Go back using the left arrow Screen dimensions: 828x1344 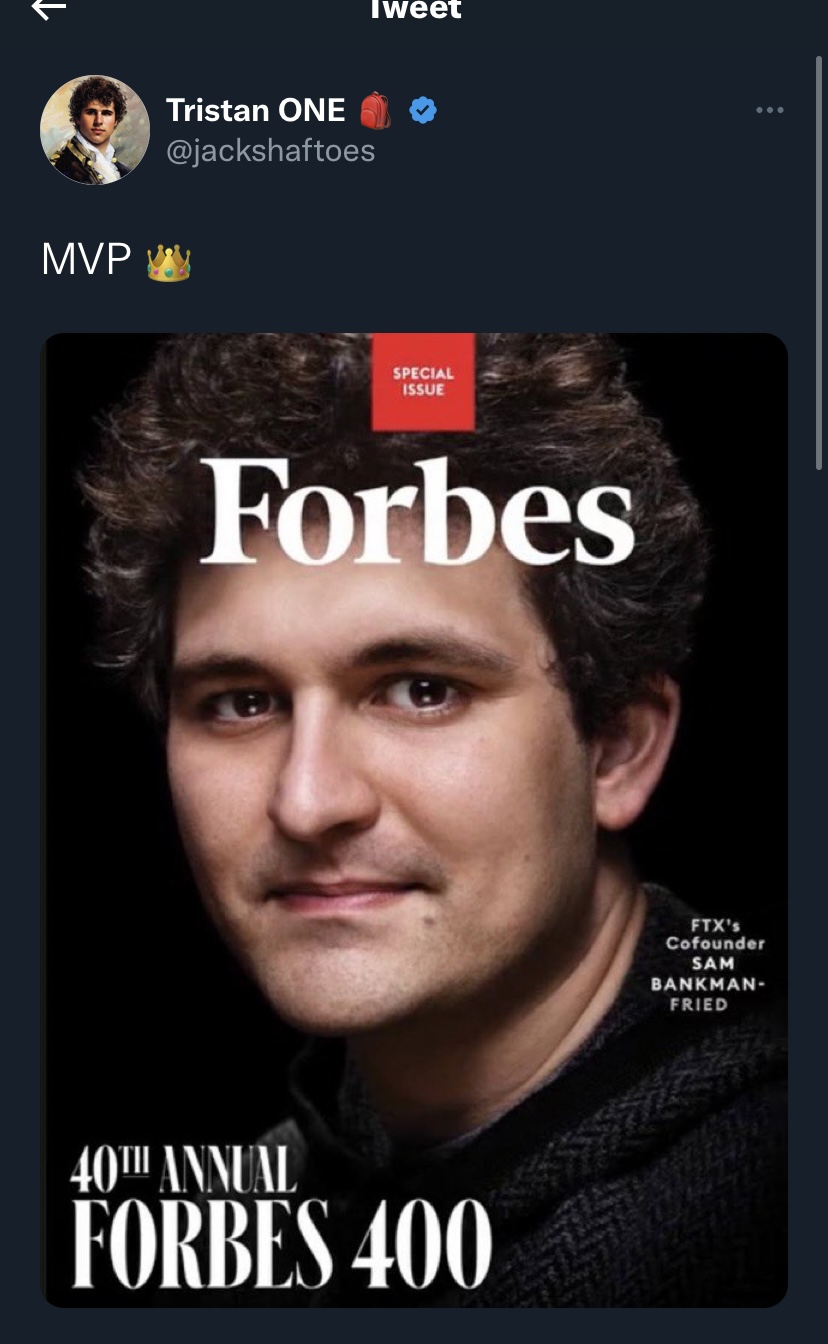click(x=48, y=8)
